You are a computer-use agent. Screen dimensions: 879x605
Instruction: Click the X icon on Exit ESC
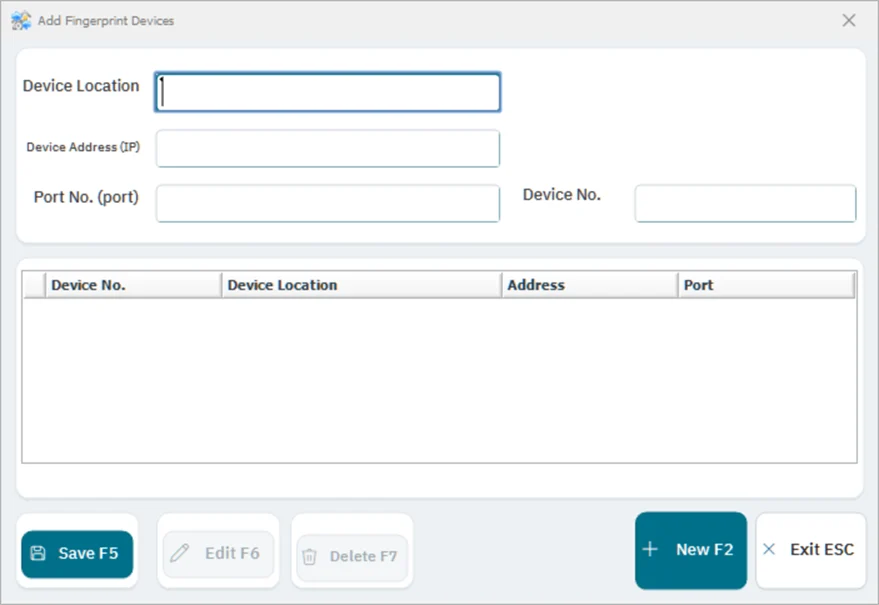769,549
